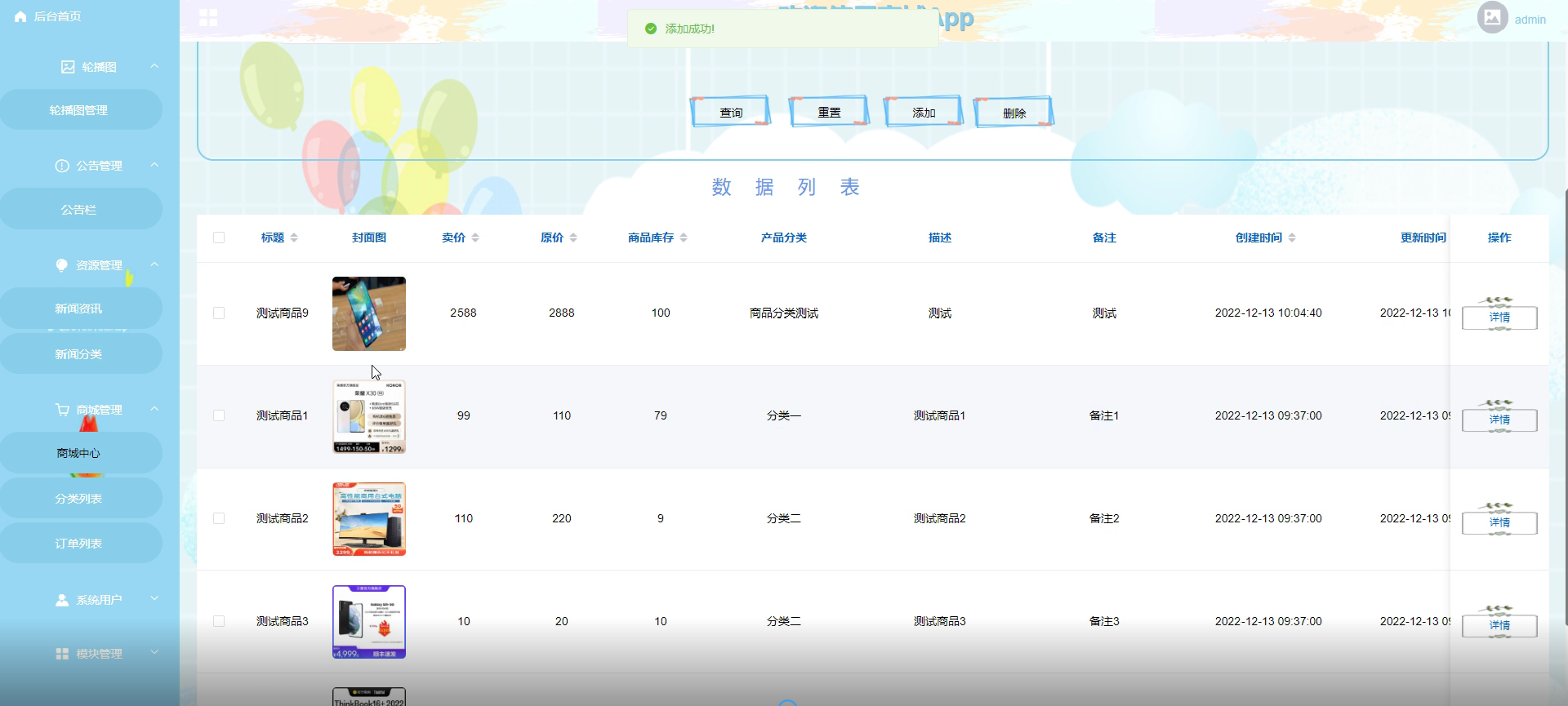Sort by 原价 column arrows
The height and width of the screenshot is (706, 1568).
573,238
